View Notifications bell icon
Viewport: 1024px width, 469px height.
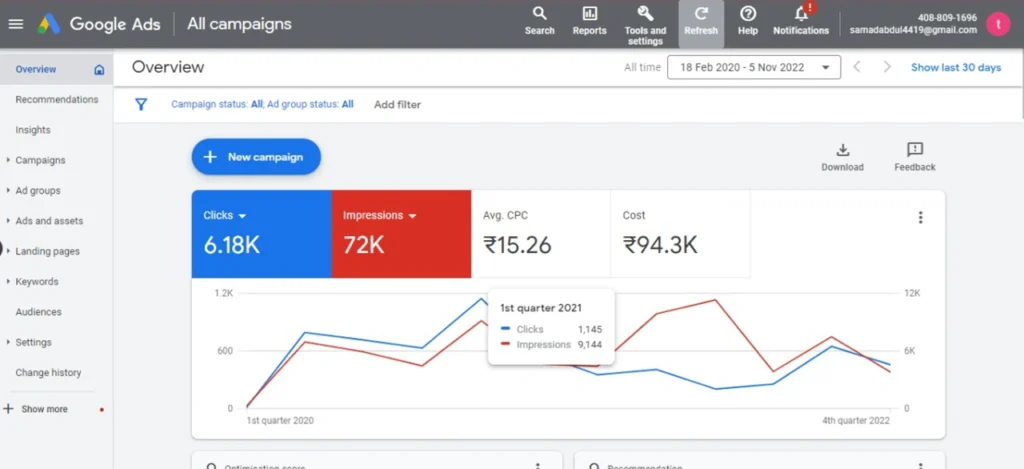coord(801,14)
